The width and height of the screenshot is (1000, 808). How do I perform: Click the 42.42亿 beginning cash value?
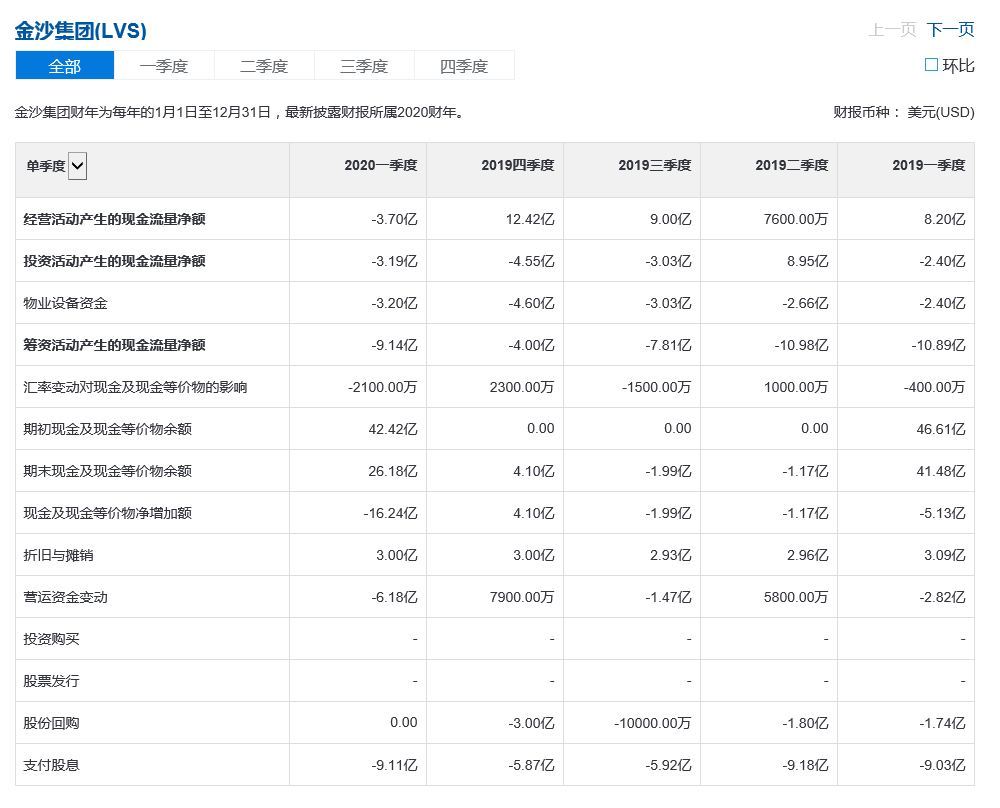pos(393,429)
